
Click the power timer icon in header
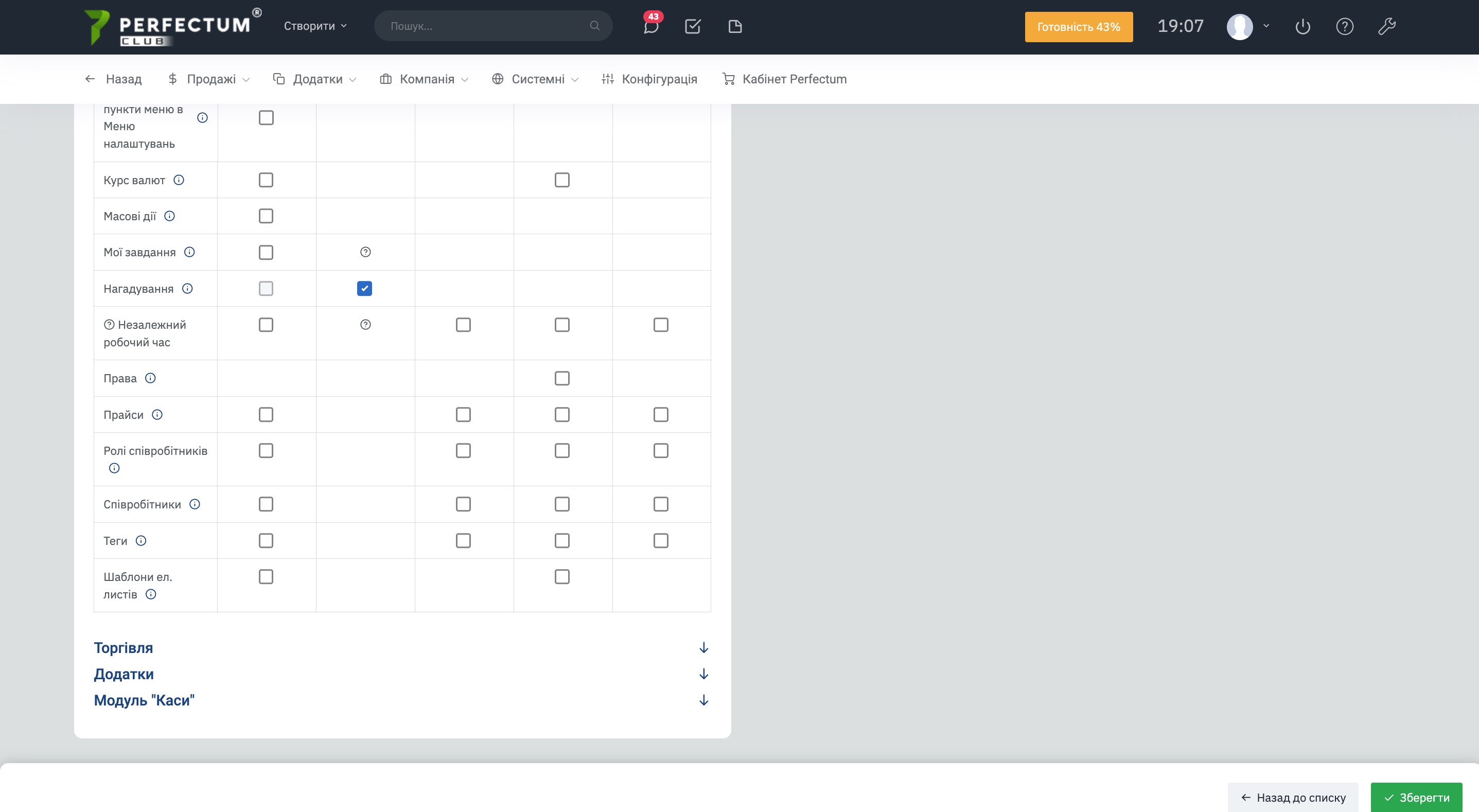click(1302, 26)
